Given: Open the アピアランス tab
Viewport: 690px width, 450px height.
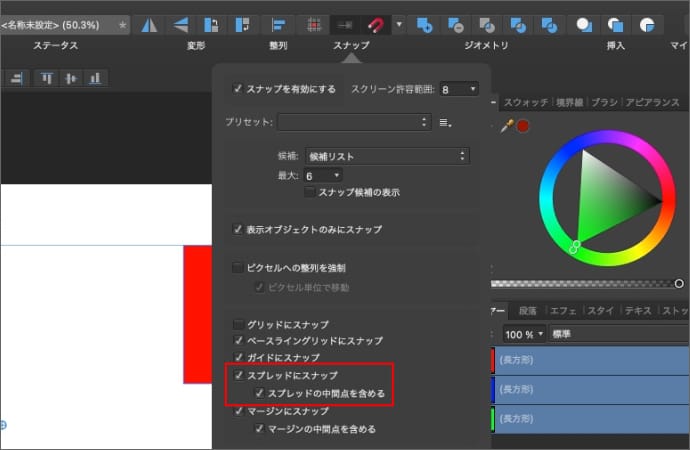Looking at the screenshot, I should click(x=652, y=103).
